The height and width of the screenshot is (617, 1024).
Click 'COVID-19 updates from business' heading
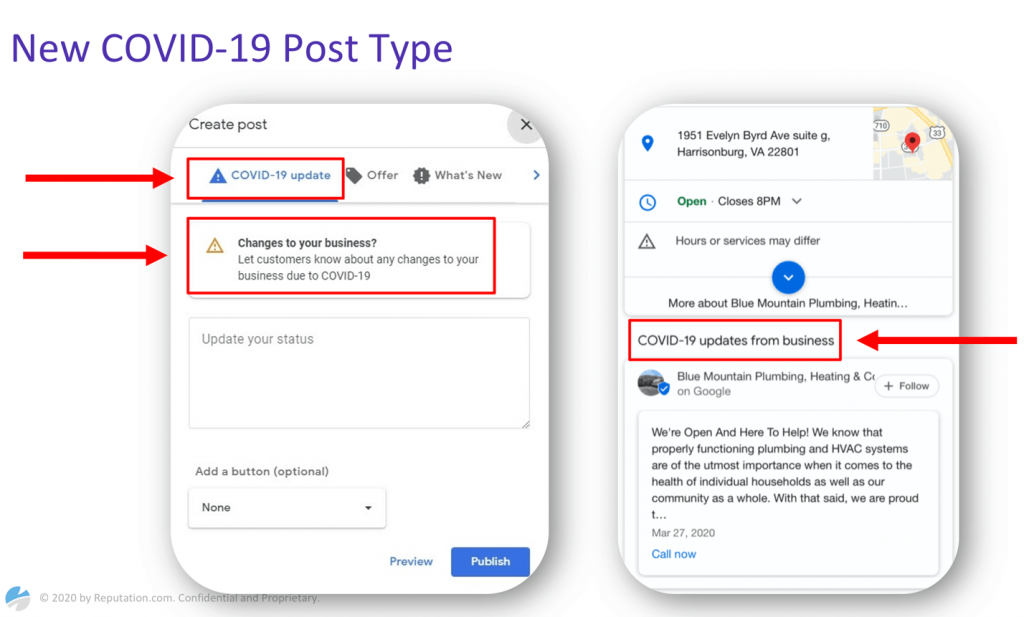click(x=735, y=341)
